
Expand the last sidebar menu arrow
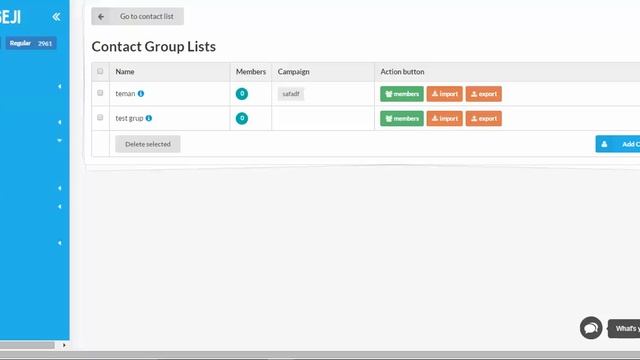60,243
